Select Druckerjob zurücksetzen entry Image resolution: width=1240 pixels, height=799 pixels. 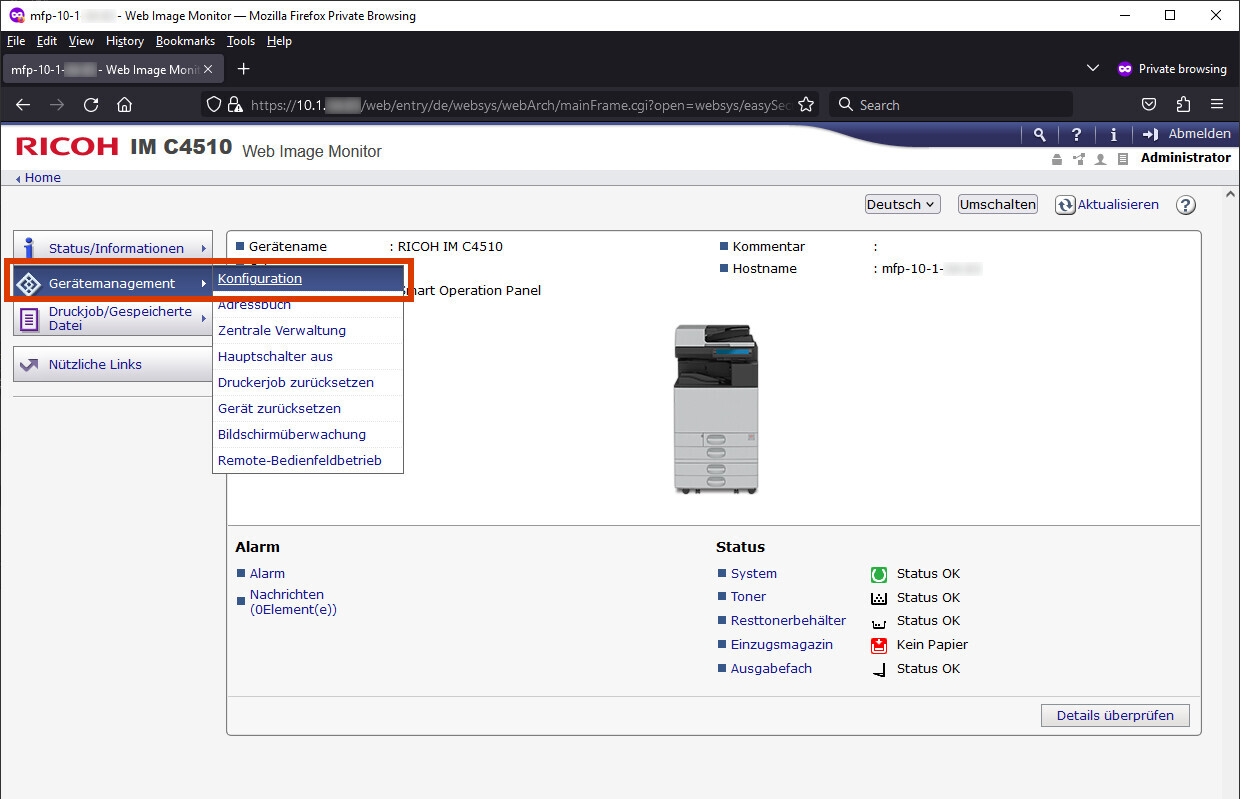pos(296,382)
